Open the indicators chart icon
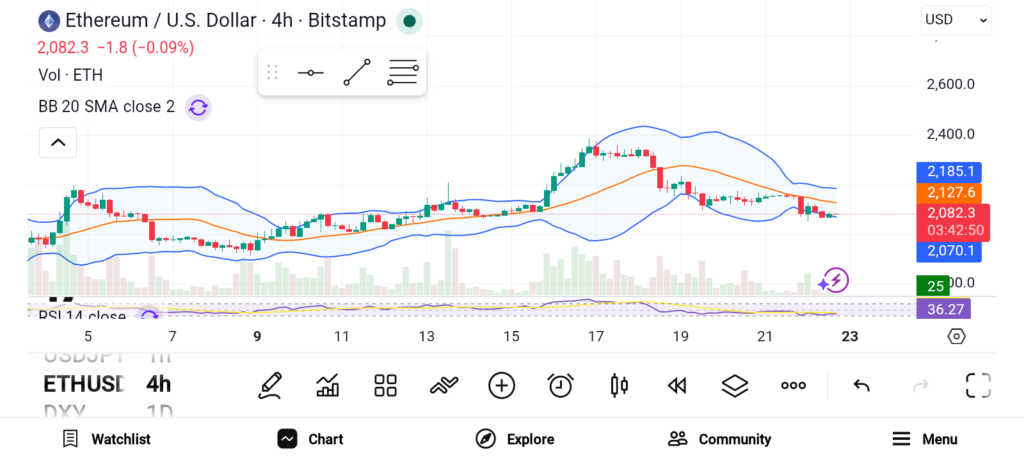Viewport: 1024px width, 461px height. tap(327, 385)
